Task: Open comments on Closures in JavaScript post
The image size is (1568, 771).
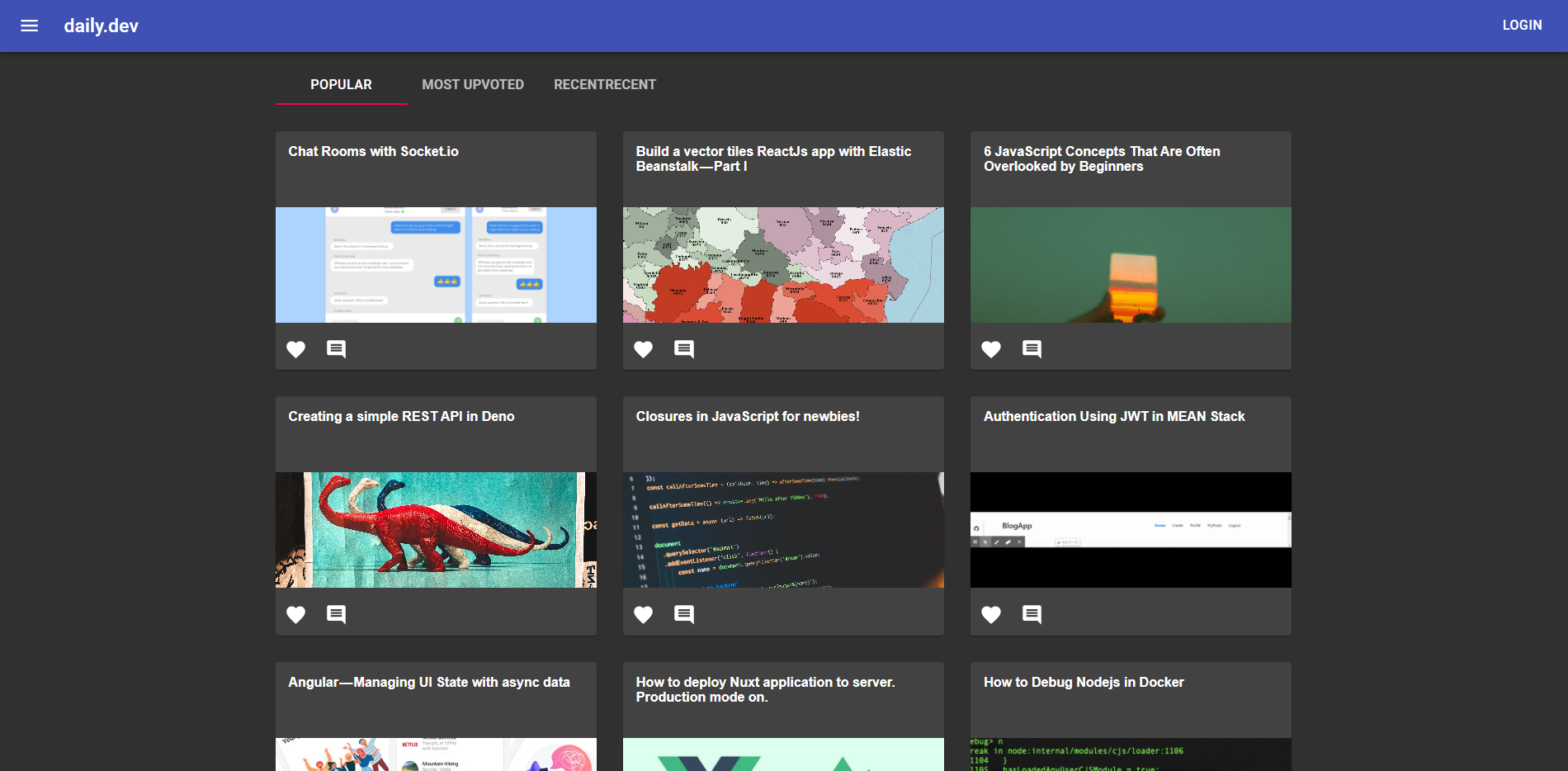Action: (684, 614)
